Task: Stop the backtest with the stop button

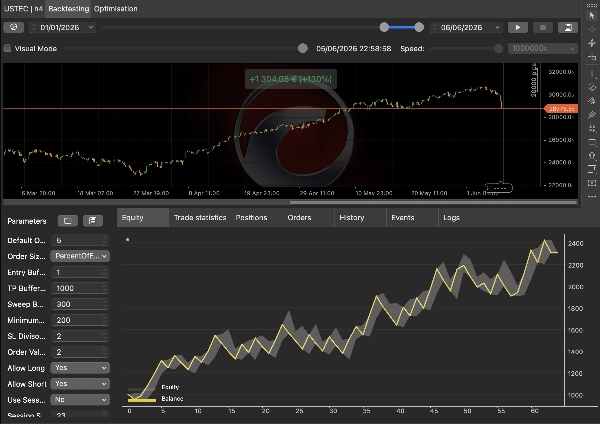Action: [x=543, y=27]
